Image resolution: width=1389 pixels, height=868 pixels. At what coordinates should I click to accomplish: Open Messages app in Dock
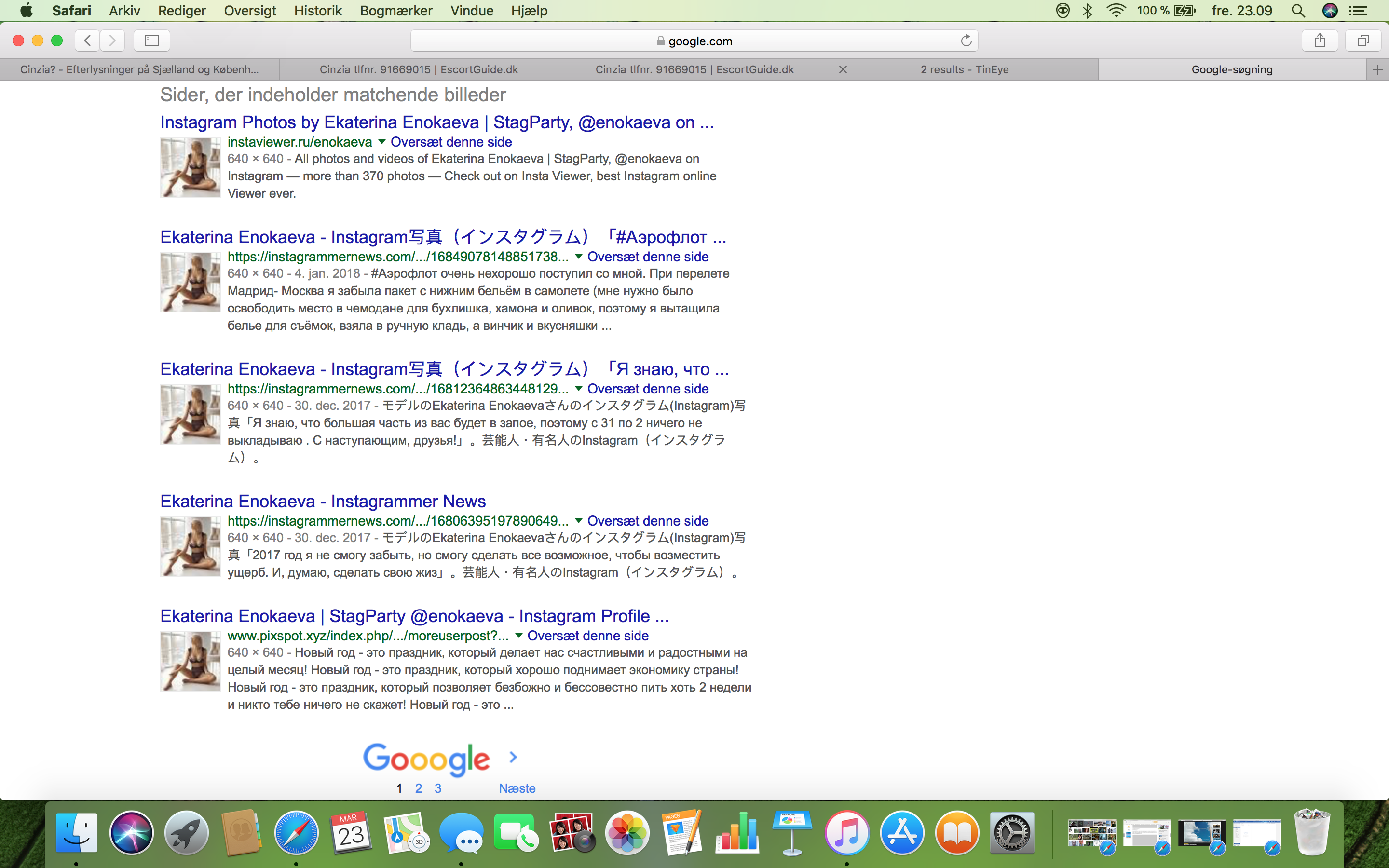click(462, 832)
